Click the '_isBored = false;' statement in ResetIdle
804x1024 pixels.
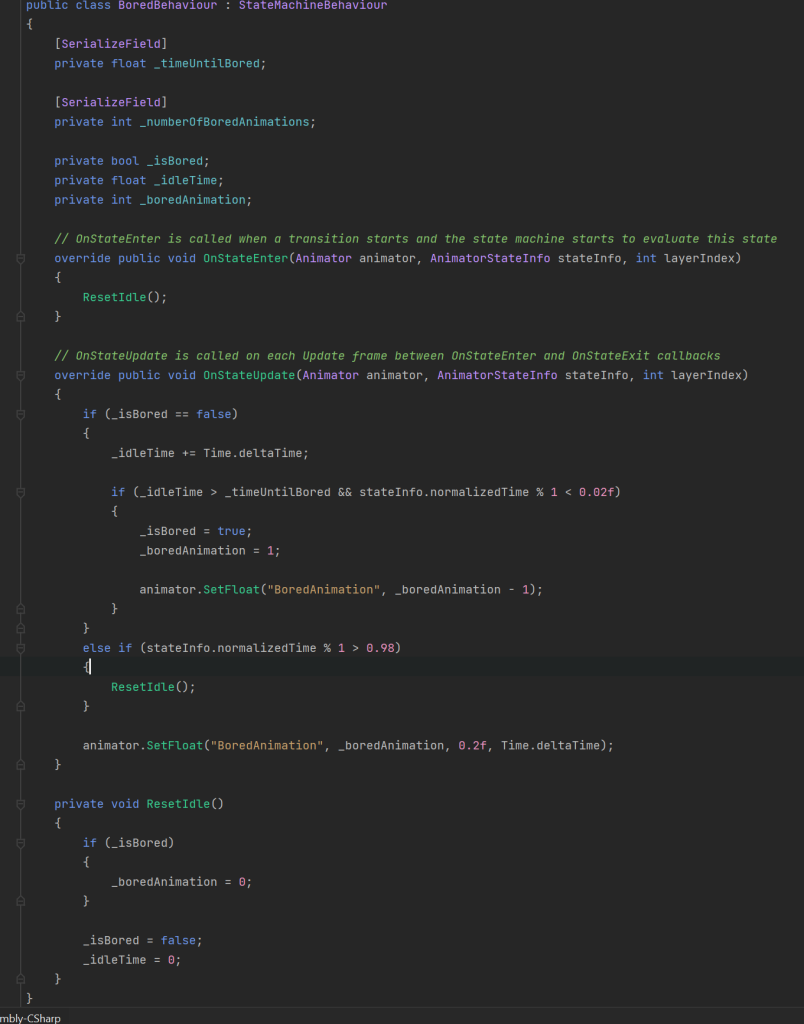[x=142, y=940]
